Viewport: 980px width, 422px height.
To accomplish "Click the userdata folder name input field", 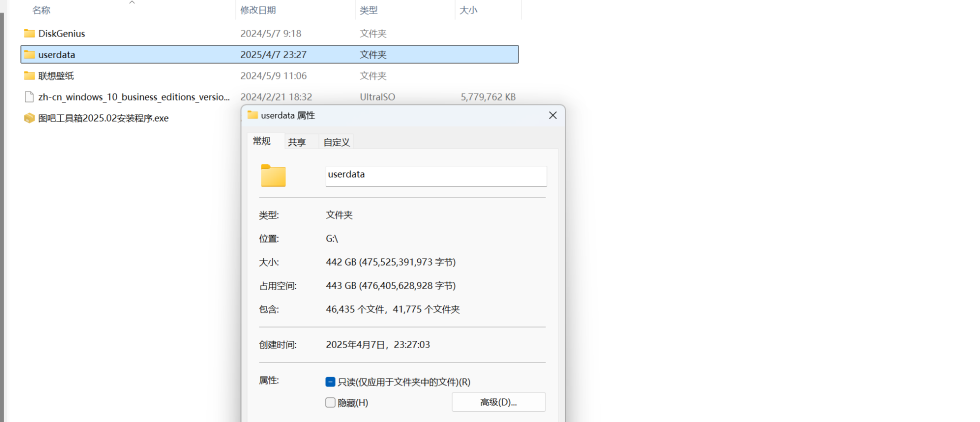I will tap(436, 176).
